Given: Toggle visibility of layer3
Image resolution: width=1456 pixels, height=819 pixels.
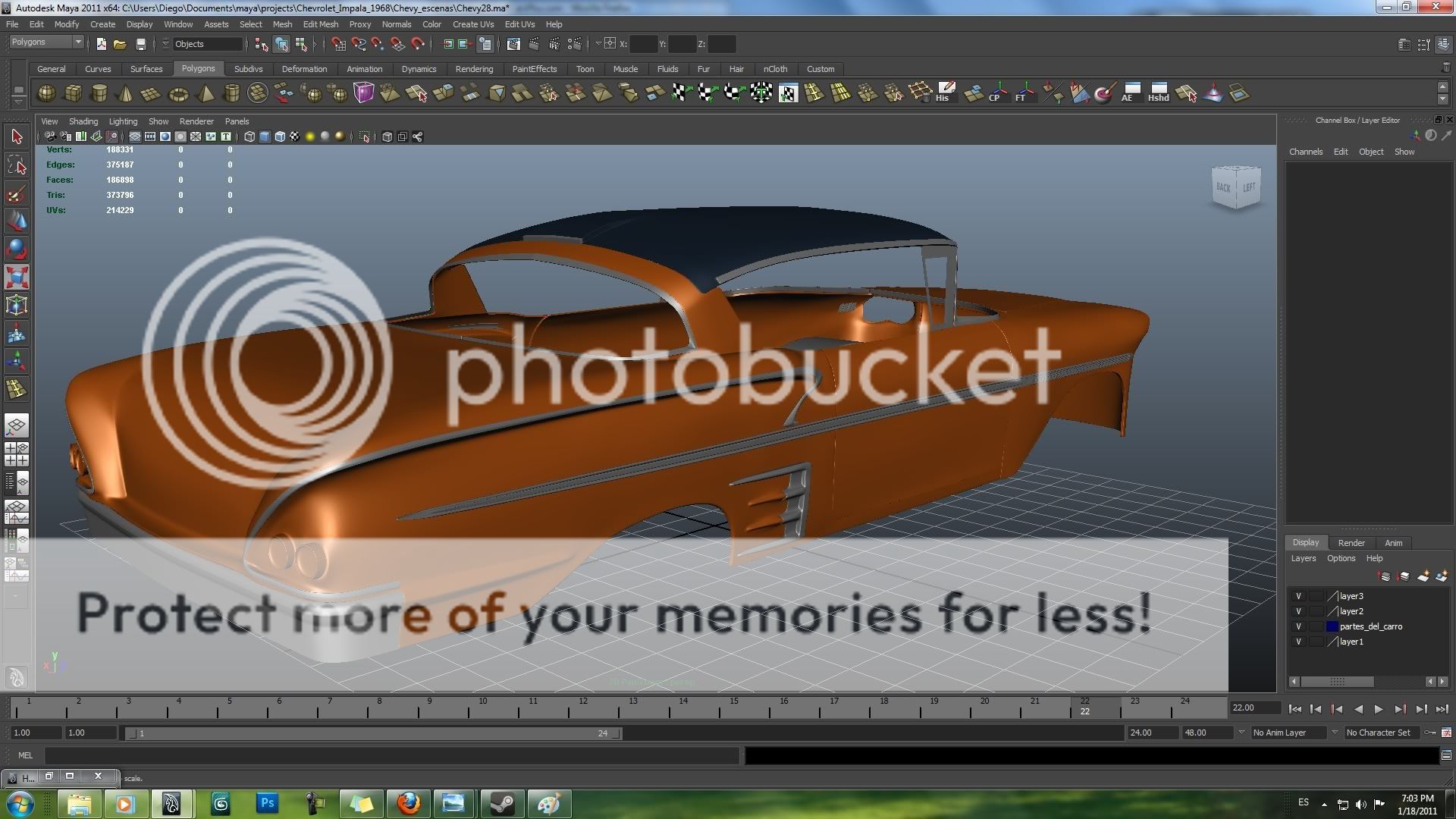Looking at the screenshot, I should [1298, 596].
